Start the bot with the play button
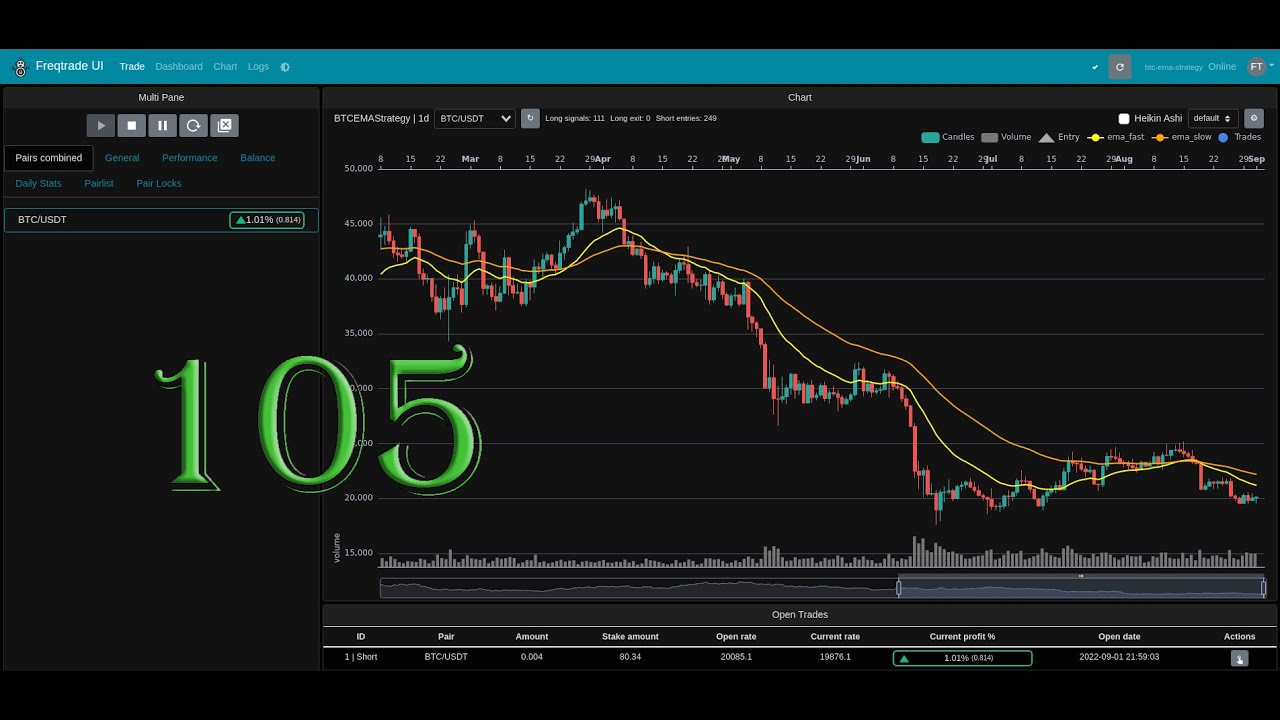This screenshot has height=720, width=1280. (101, 125)
